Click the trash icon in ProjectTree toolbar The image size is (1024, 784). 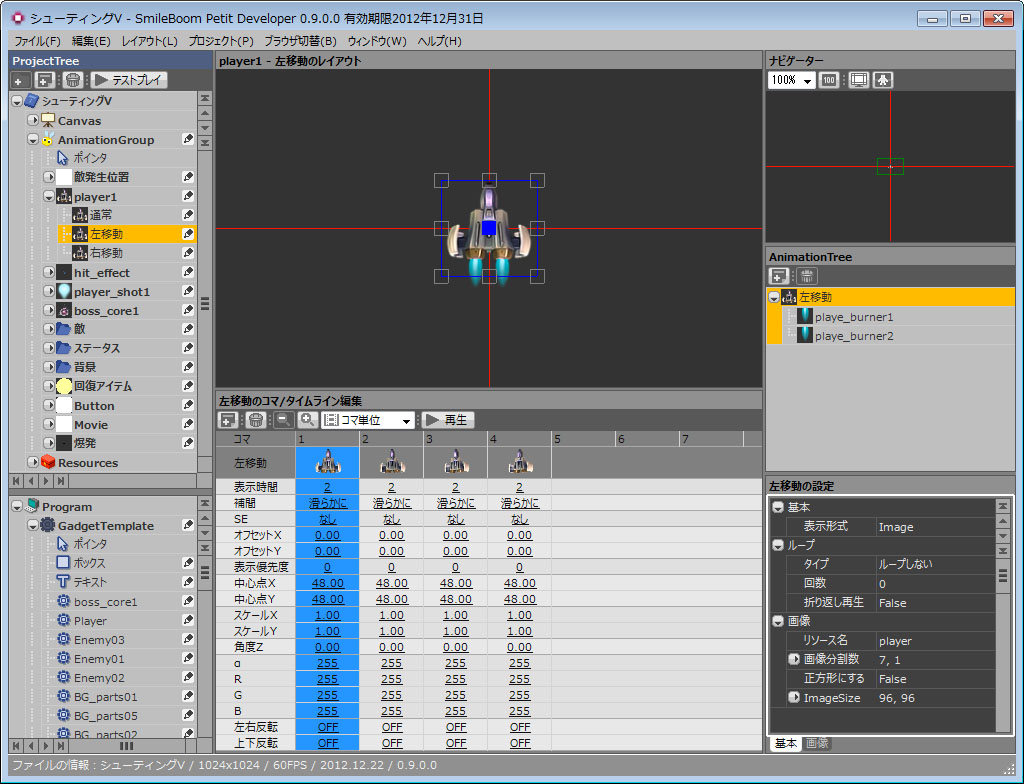[72, 80]
